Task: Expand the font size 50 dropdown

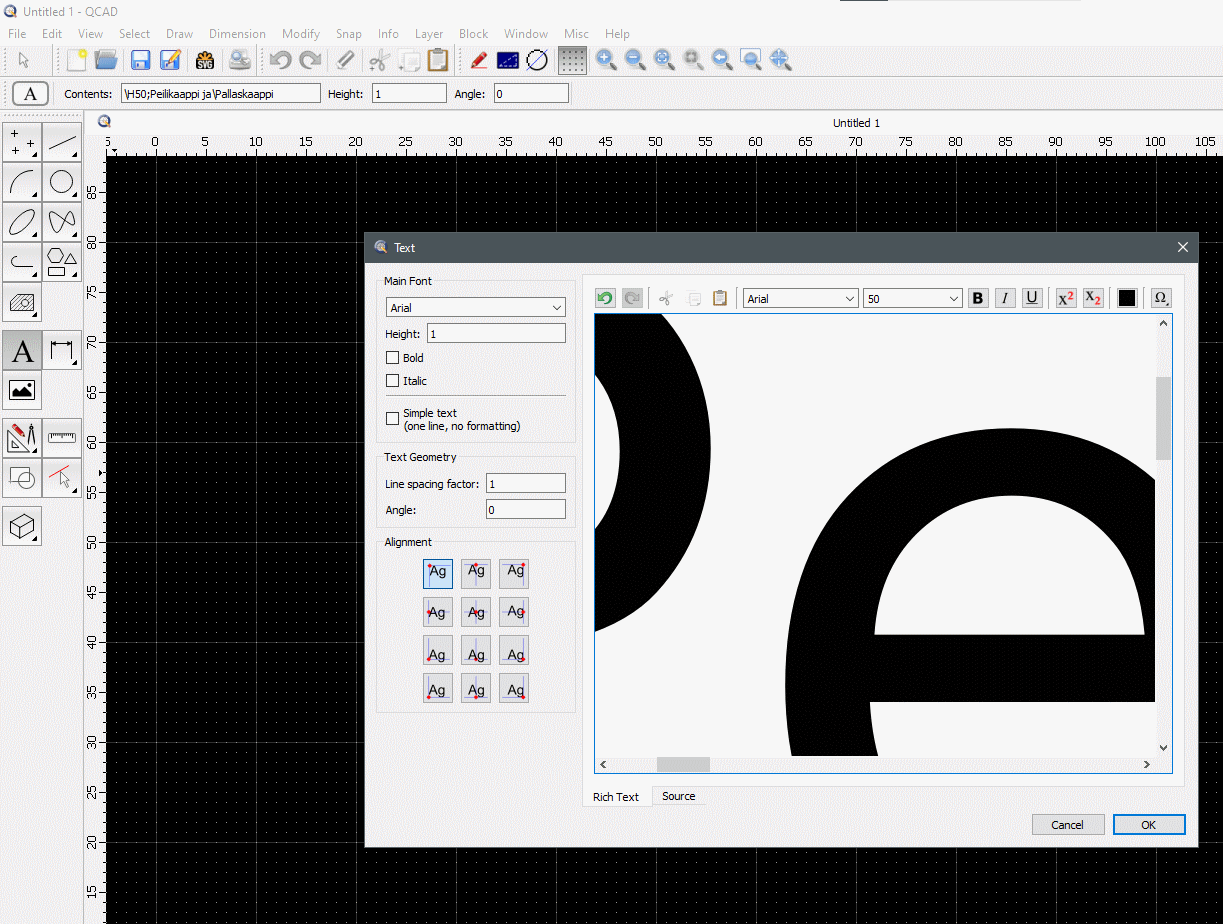Action: [912, 299]
